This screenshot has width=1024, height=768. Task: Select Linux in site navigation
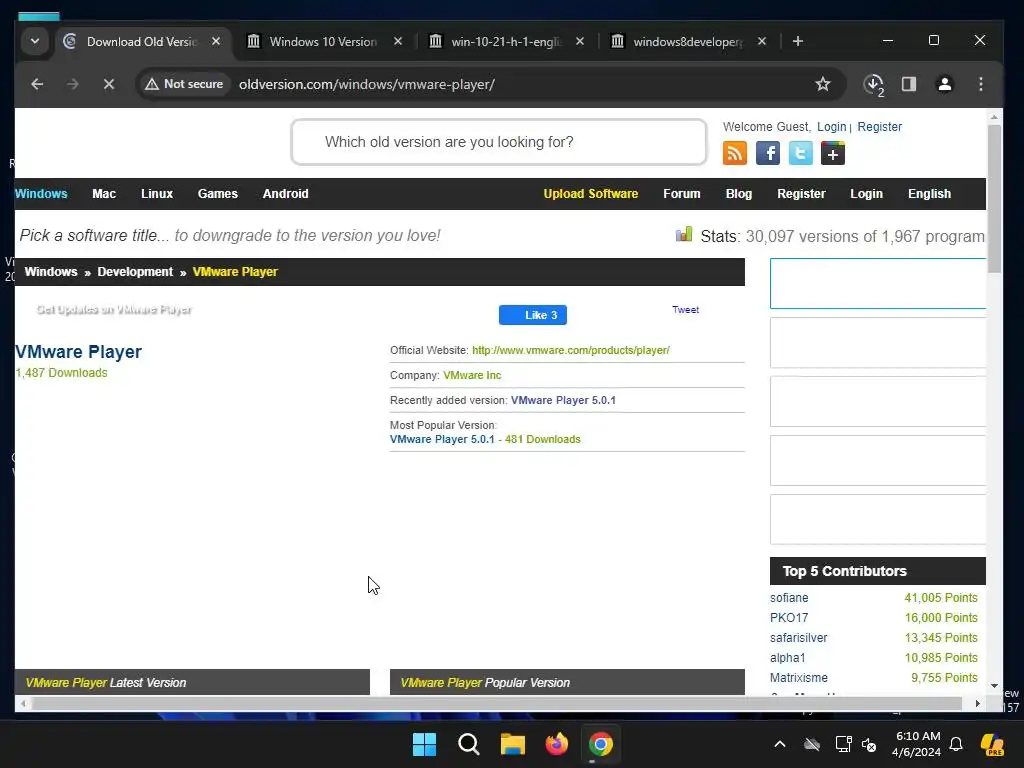point(157,194)
